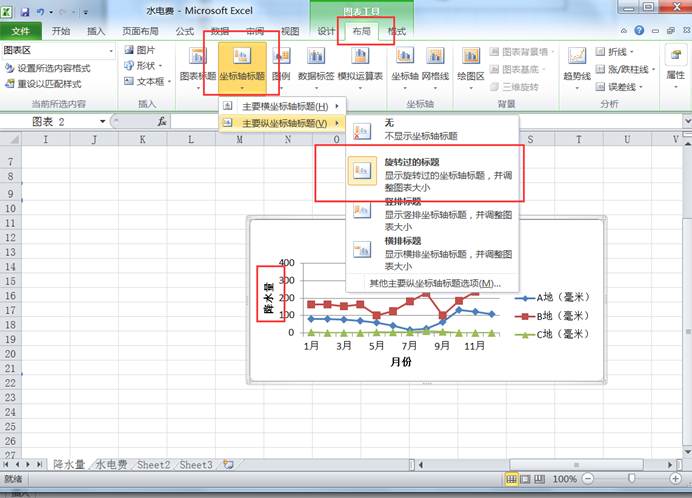Click the 属性 (Properties) ribbon icon
The width and height of the screenshot is (692, 498).
tap(675, 64)
